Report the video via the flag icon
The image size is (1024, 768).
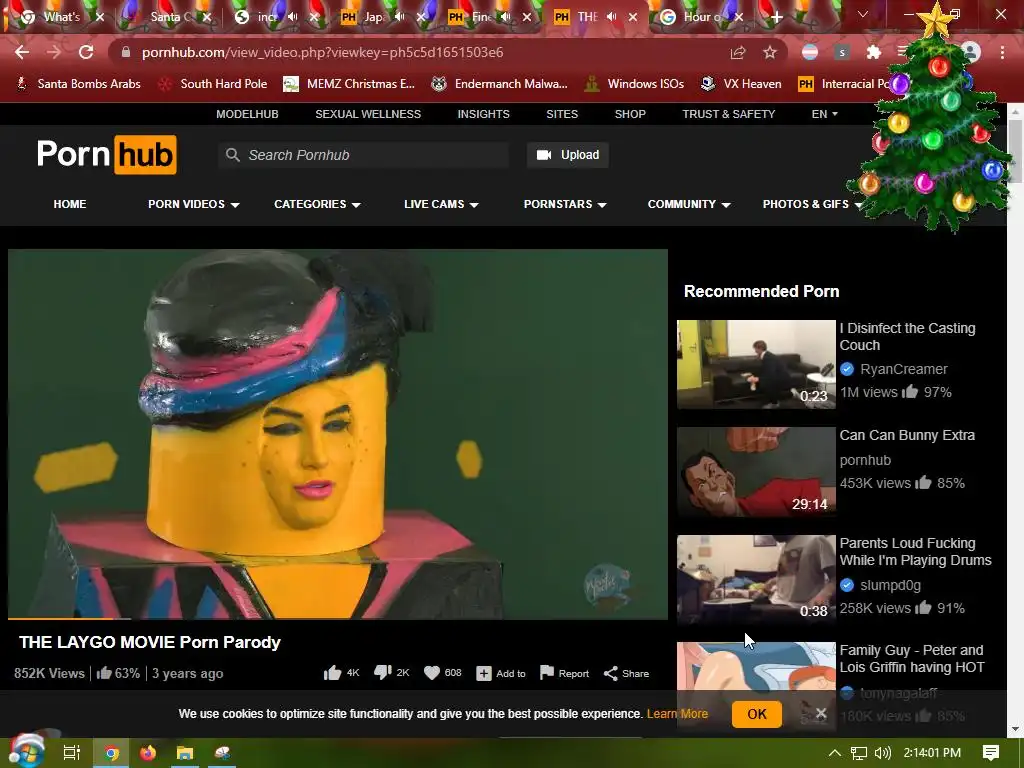[547, 673]
